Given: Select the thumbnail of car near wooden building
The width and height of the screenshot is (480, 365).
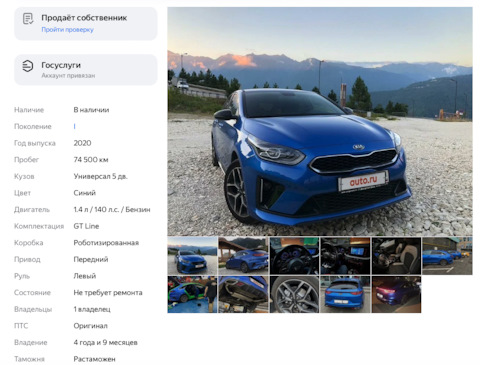Looking at the screenshot, I should click(x=243, y=256).
